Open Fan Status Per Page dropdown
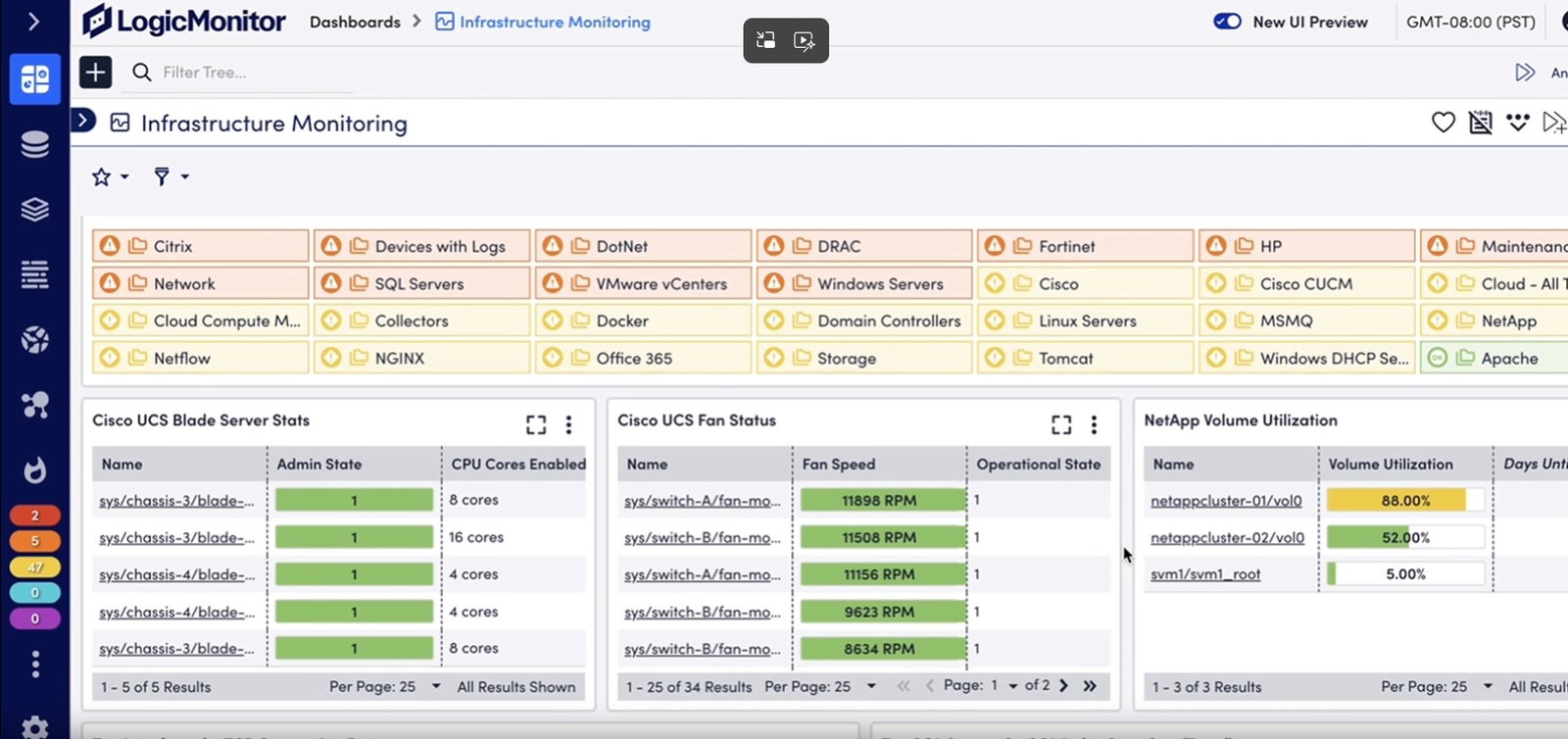The image size is (1568, 739). [x=820, y=687]
